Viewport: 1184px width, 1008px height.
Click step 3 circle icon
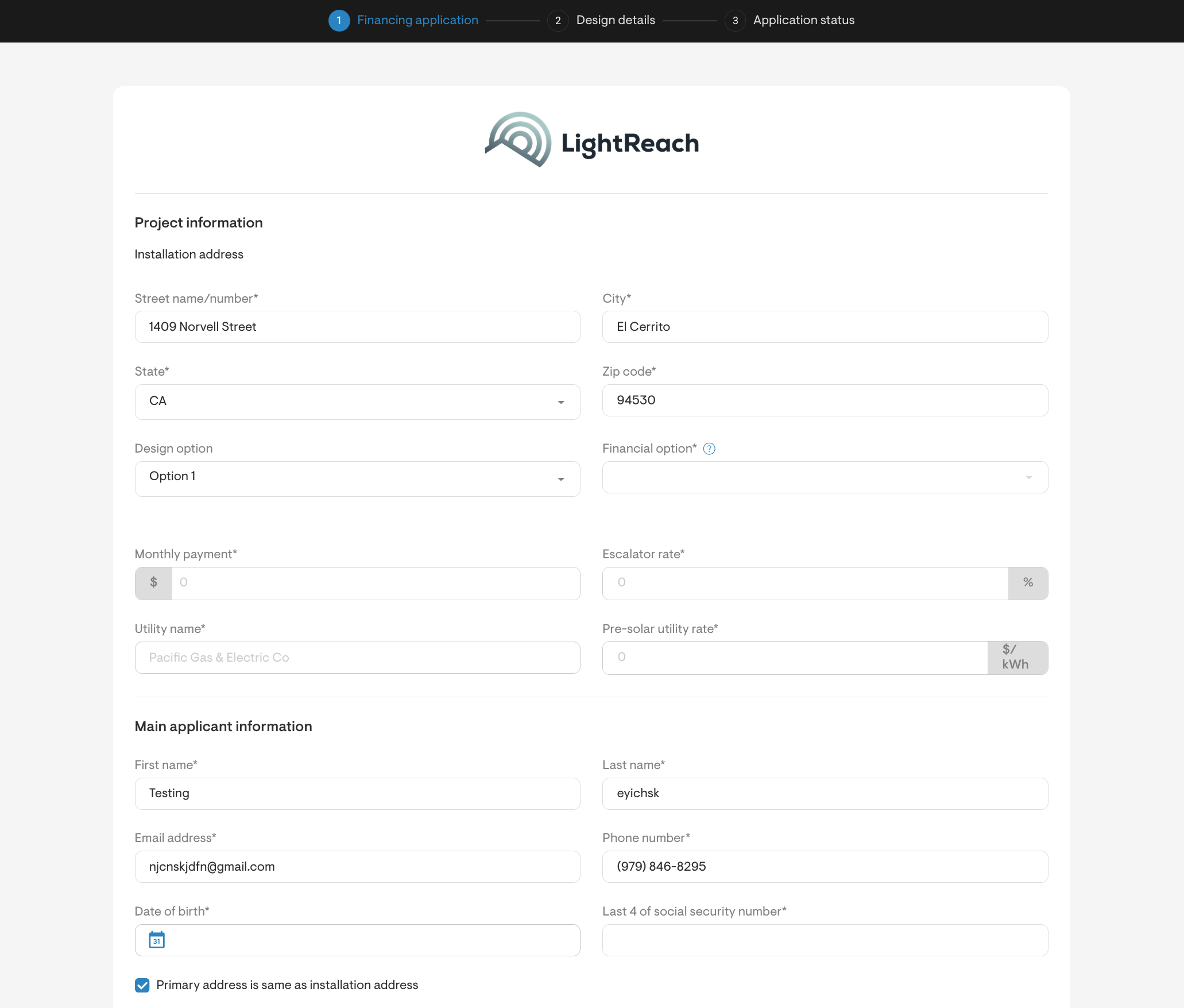click(735, 21)
